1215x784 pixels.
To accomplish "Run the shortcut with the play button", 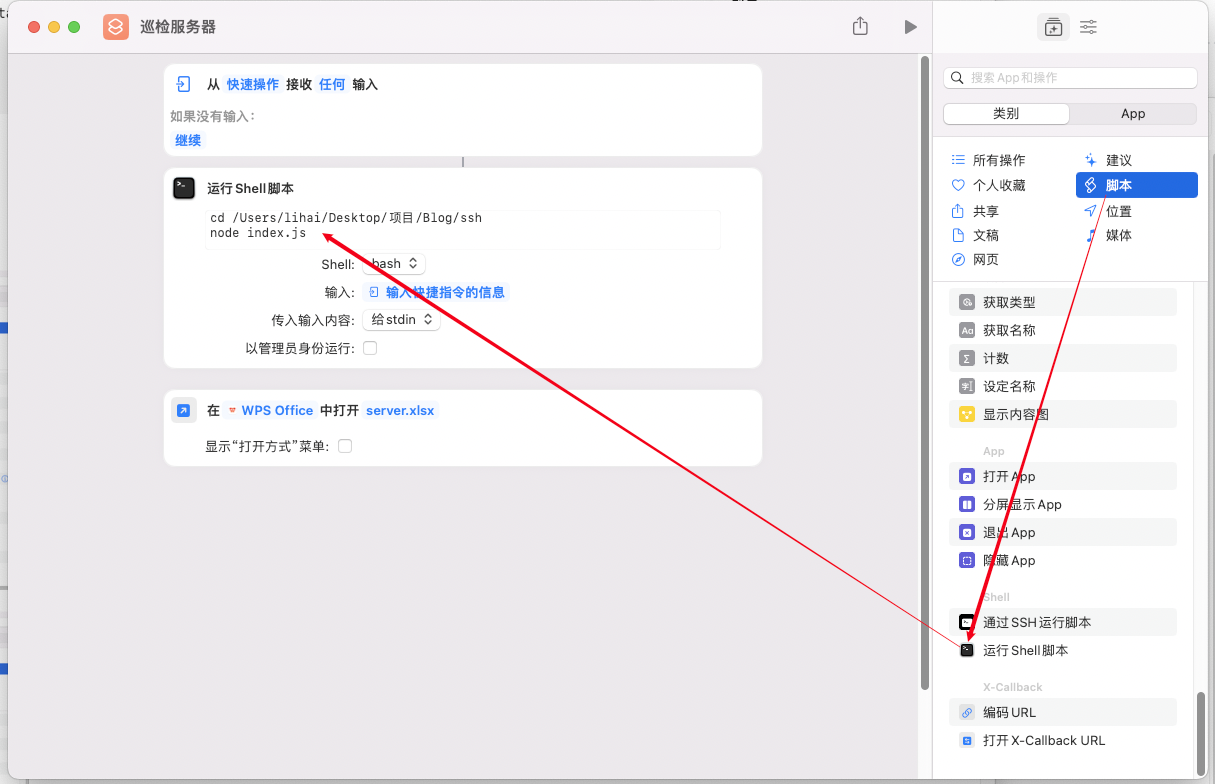I will [x=910, y=27].
